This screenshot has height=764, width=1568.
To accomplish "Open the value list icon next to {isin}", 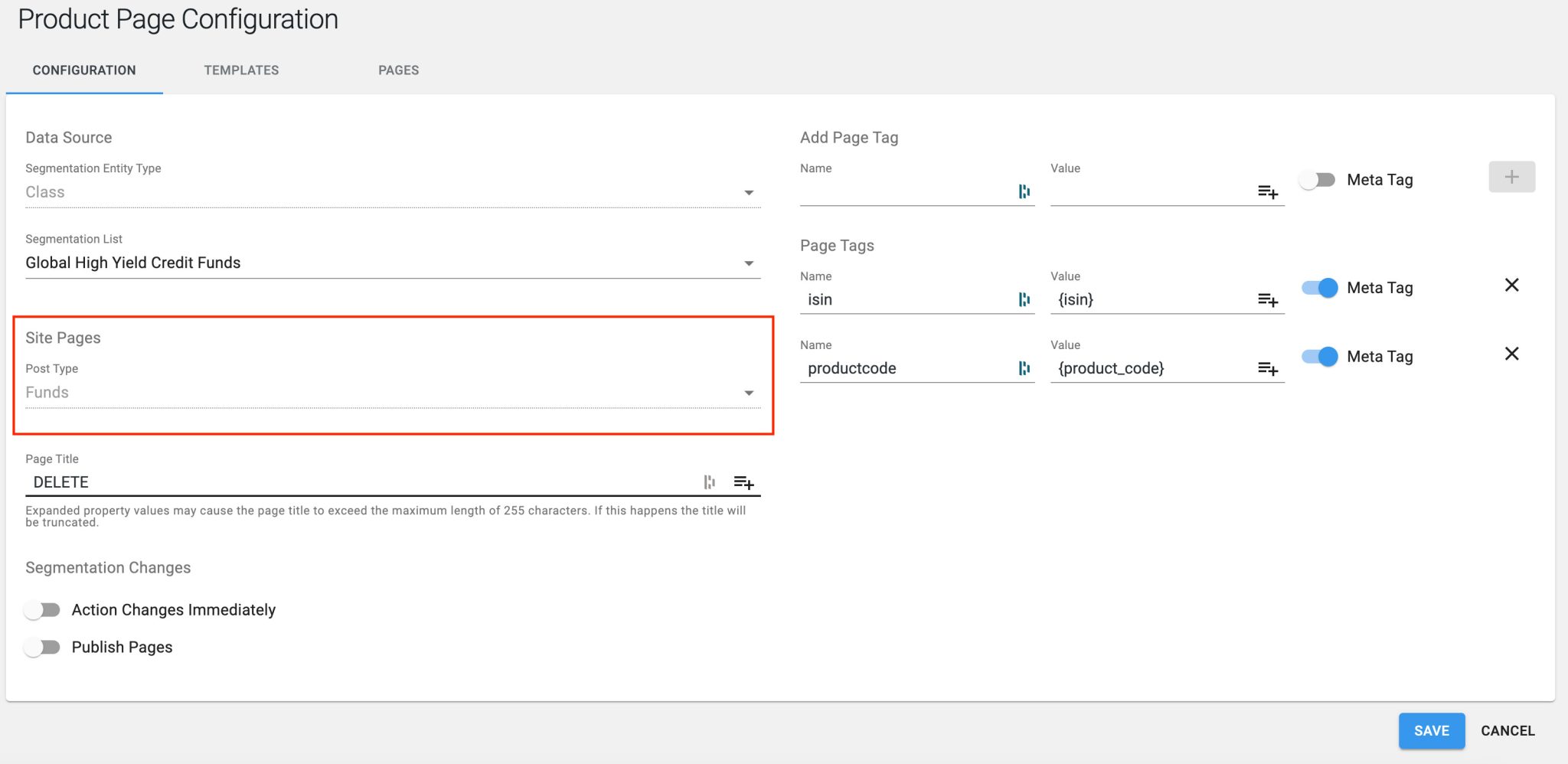I will click(1269, 301).
